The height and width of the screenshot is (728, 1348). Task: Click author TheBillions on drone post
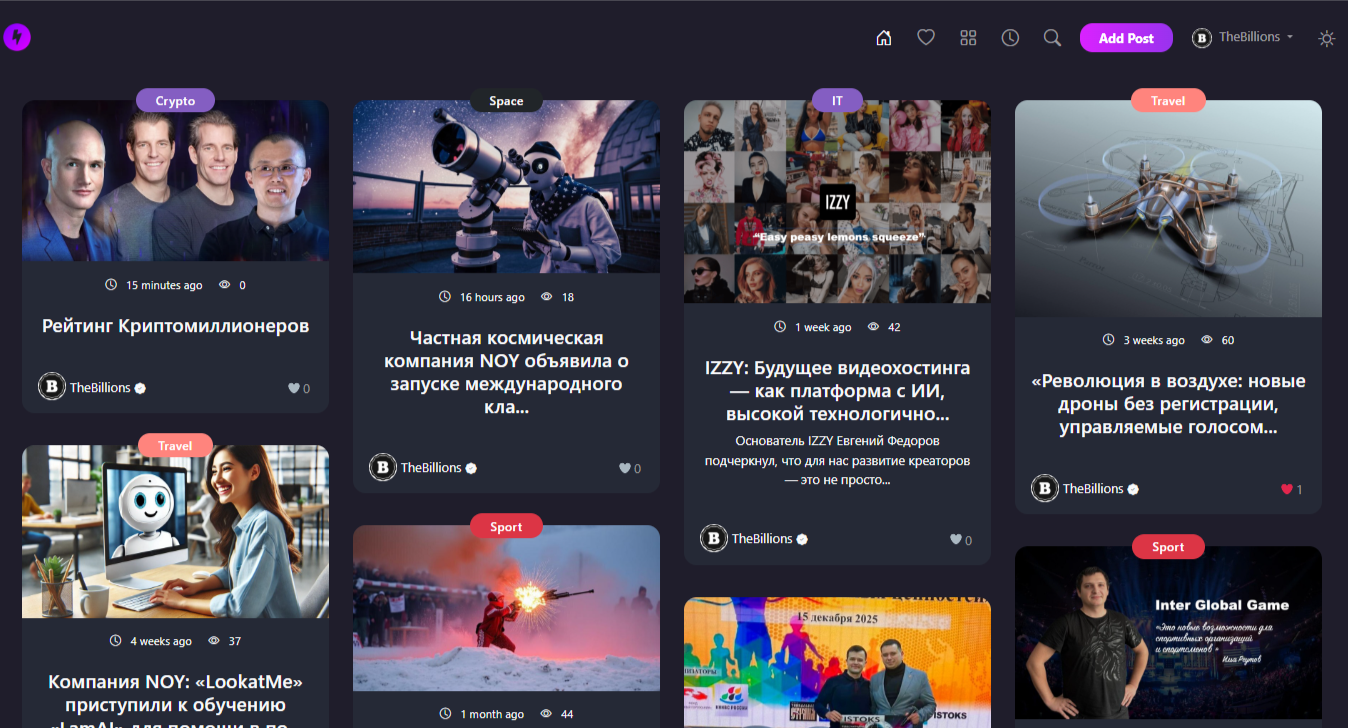point(1093,488)
